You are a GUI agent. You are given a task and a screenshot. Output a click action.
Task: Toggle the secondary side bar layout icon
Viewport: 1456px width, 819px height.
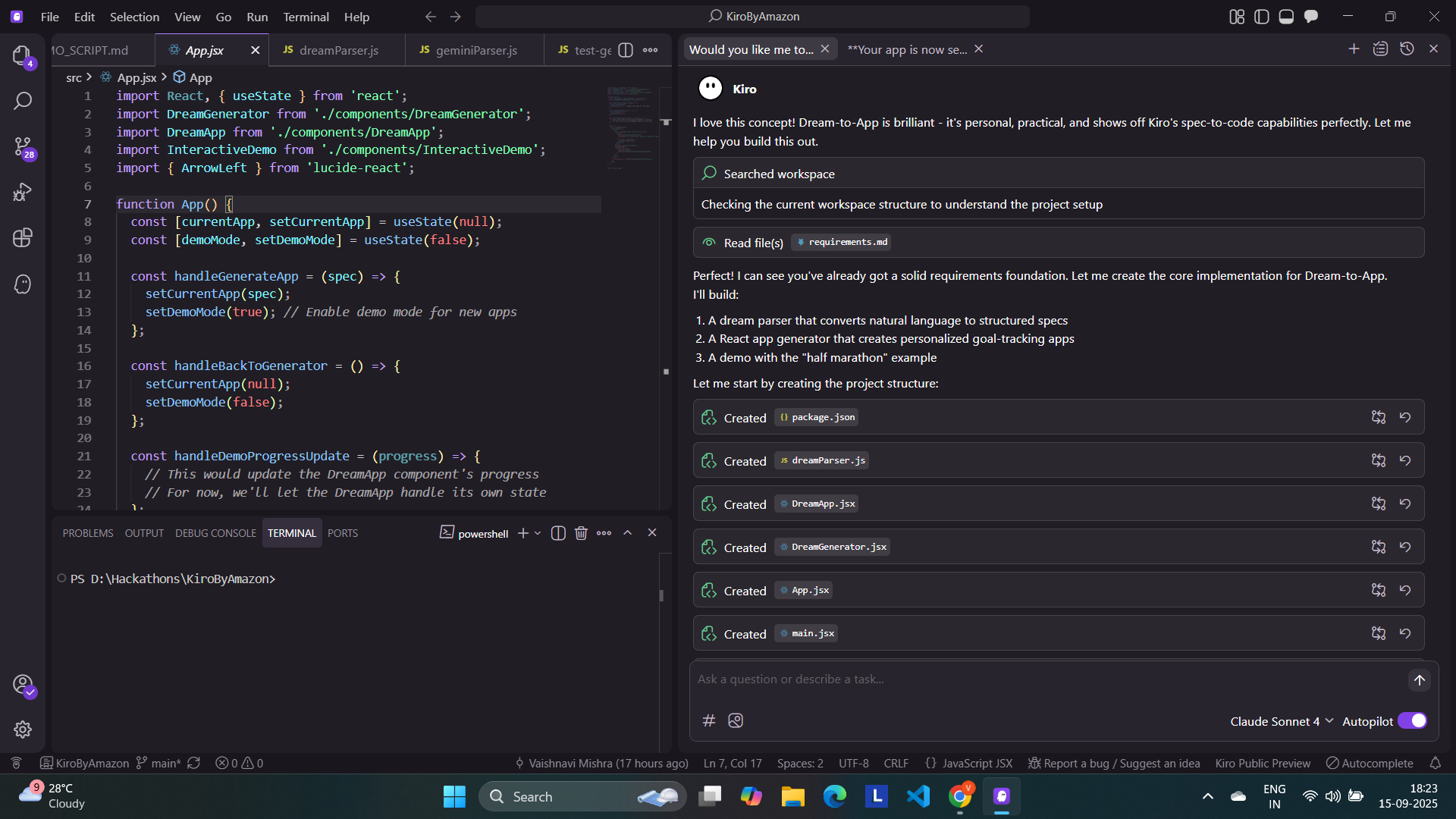(x=1311, y=17)
